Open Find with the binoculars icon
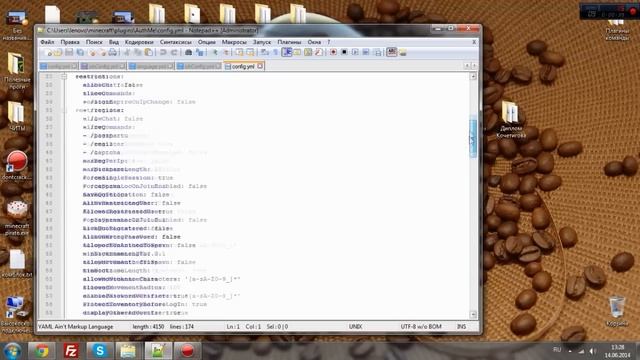 click(x=188, y=52)
